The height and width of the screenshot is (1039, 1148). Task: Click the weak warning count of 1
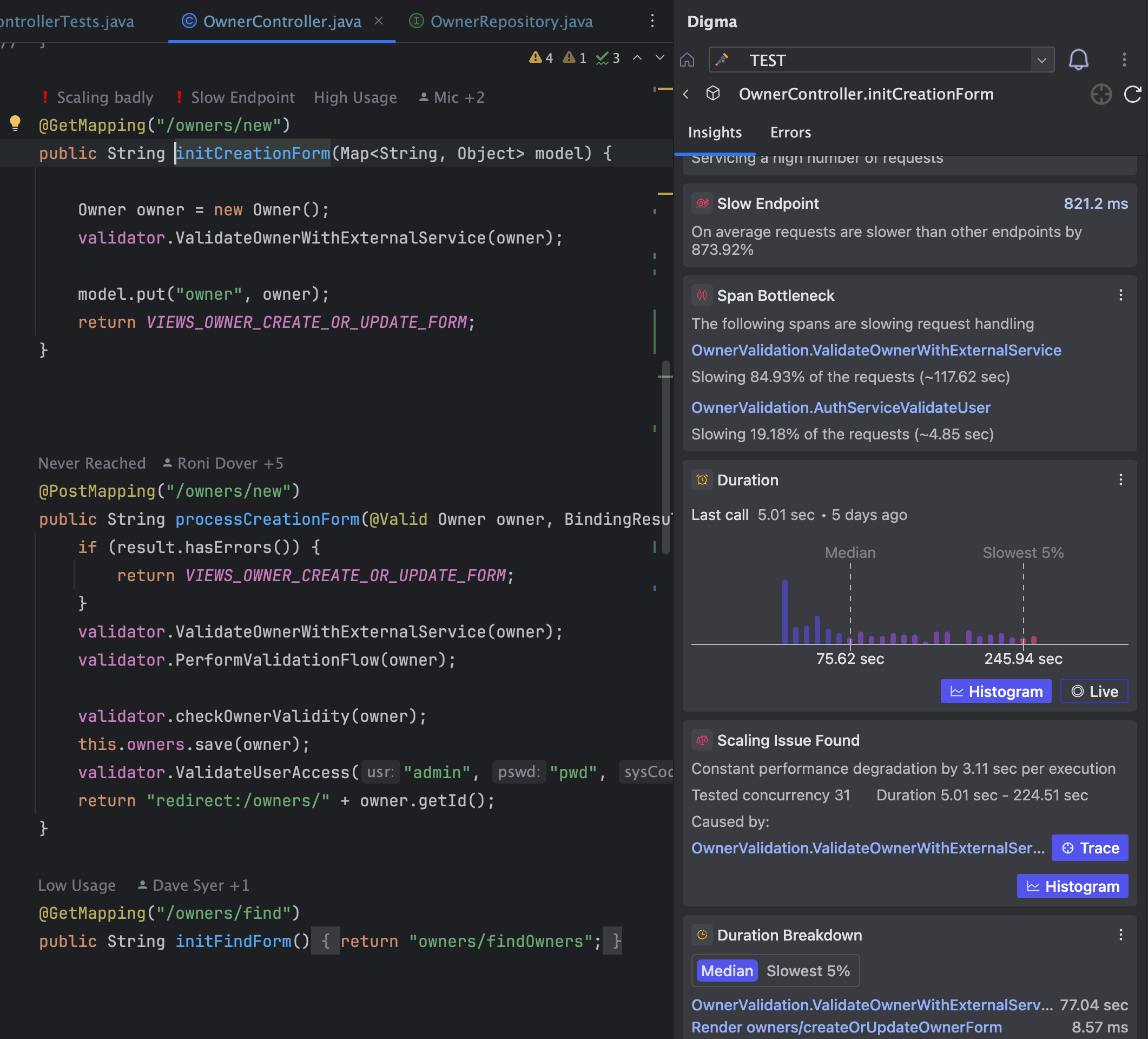574,57
